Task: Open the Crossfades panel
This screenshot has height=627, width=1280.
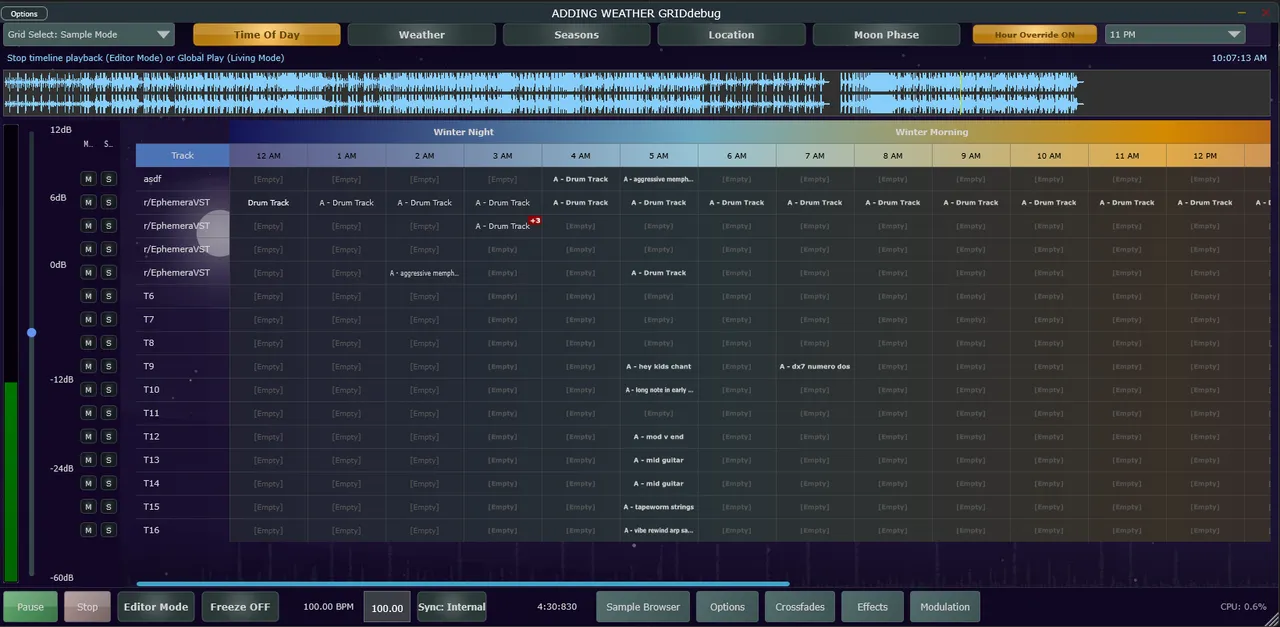Action: [x=800, y=607]
